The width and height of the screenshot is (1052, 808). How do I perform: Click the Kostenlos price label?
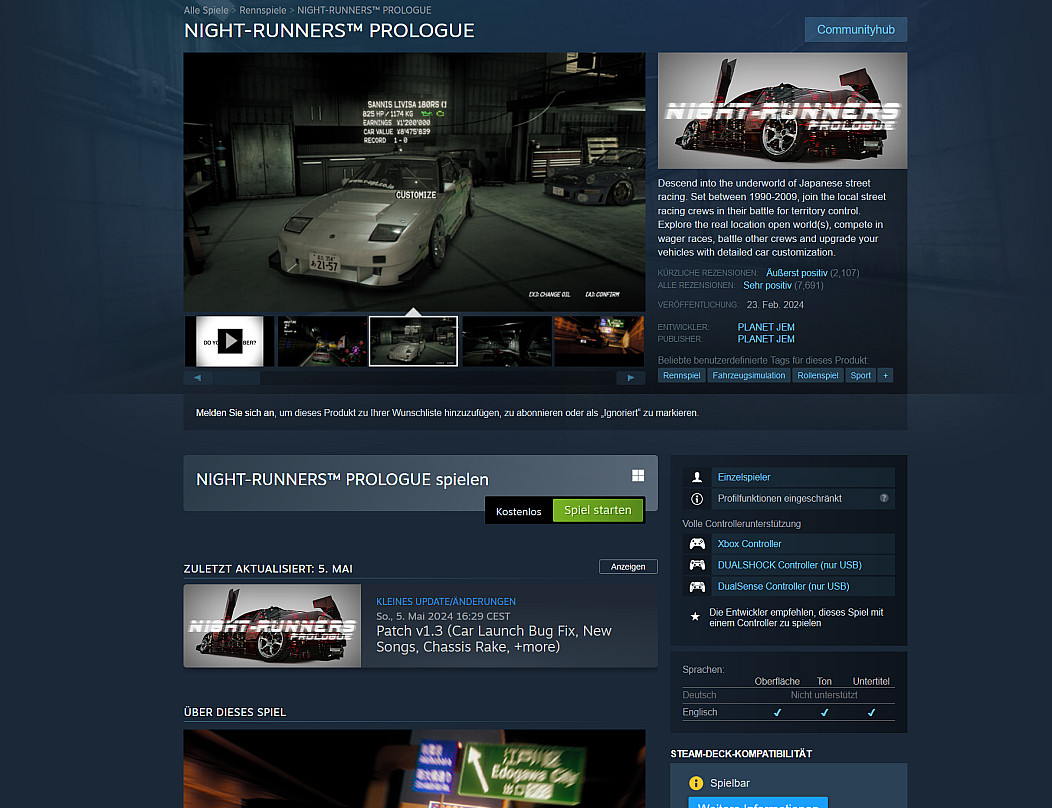point(519,511)
